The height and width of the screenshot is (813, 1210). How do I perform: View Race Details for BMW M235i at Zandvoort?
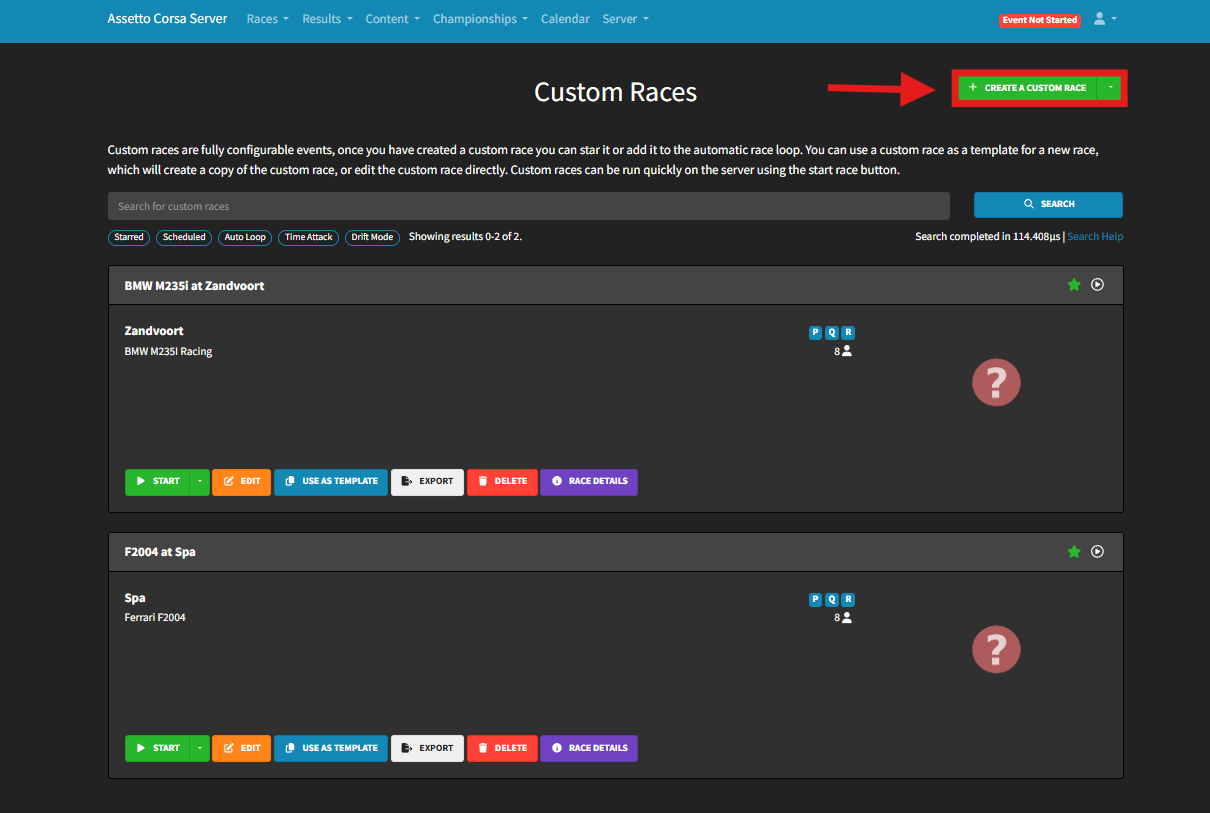coord(589,481)
